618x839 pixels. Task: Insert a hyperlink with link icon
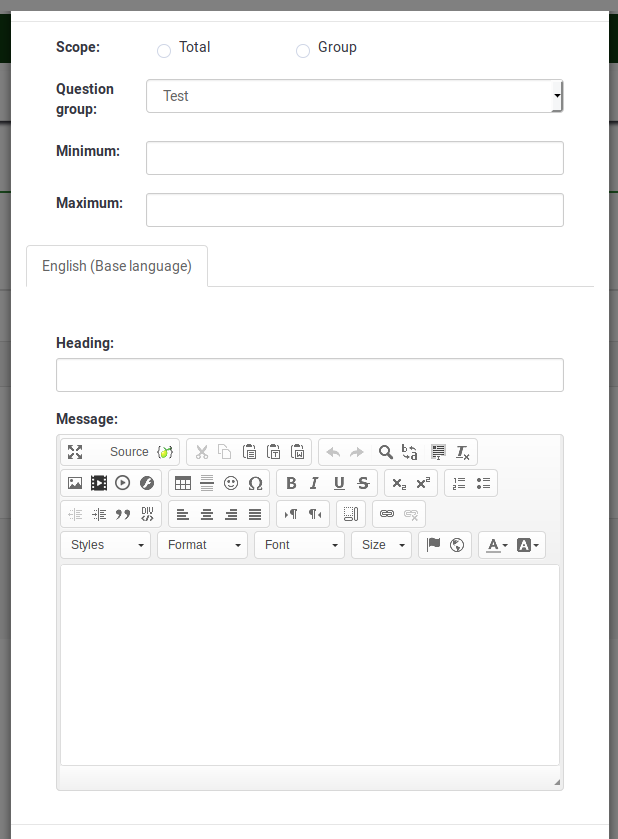click(387, 514)
